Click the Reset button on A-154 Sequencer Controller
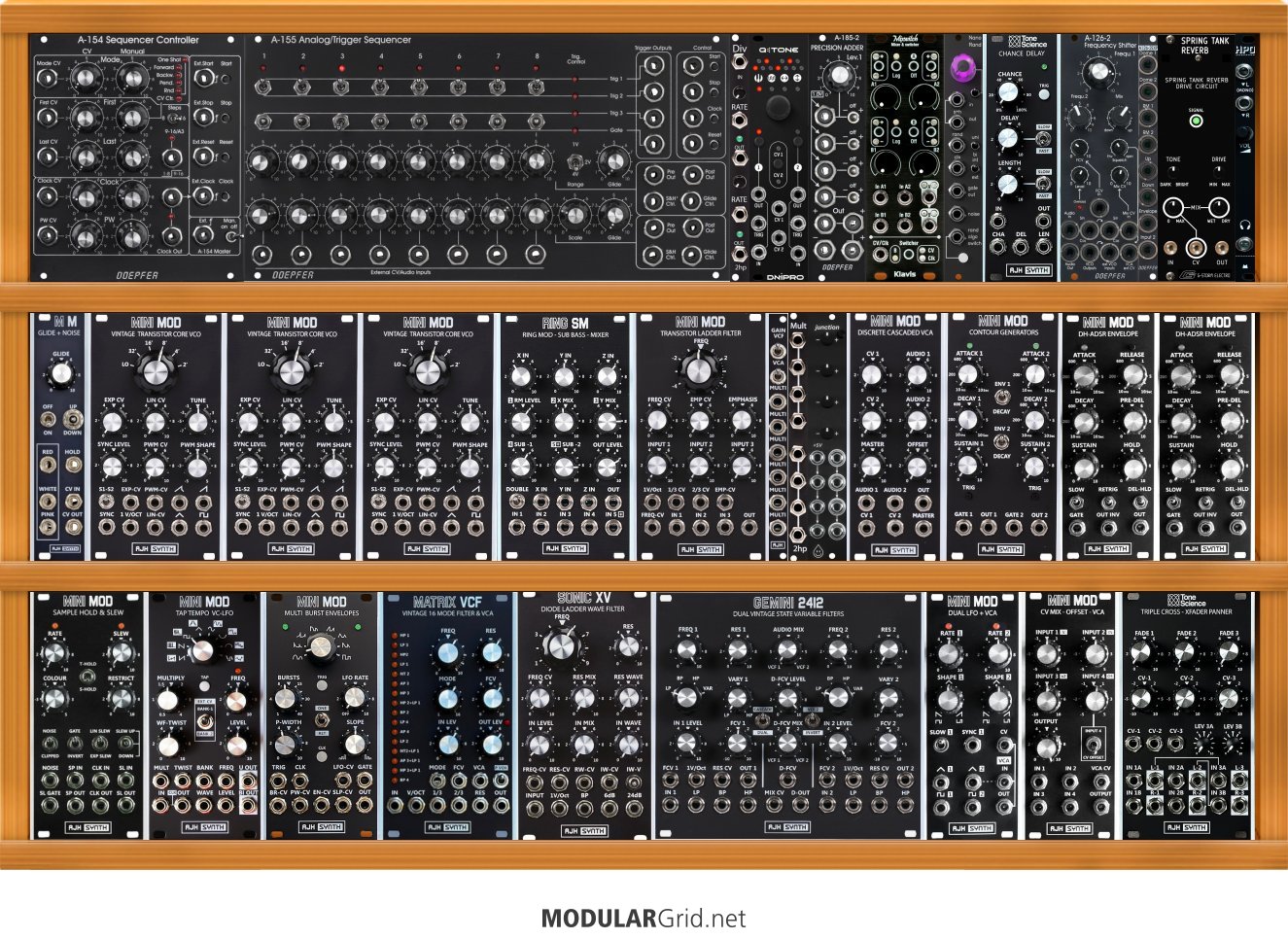1288x939 pixels. 226,156
